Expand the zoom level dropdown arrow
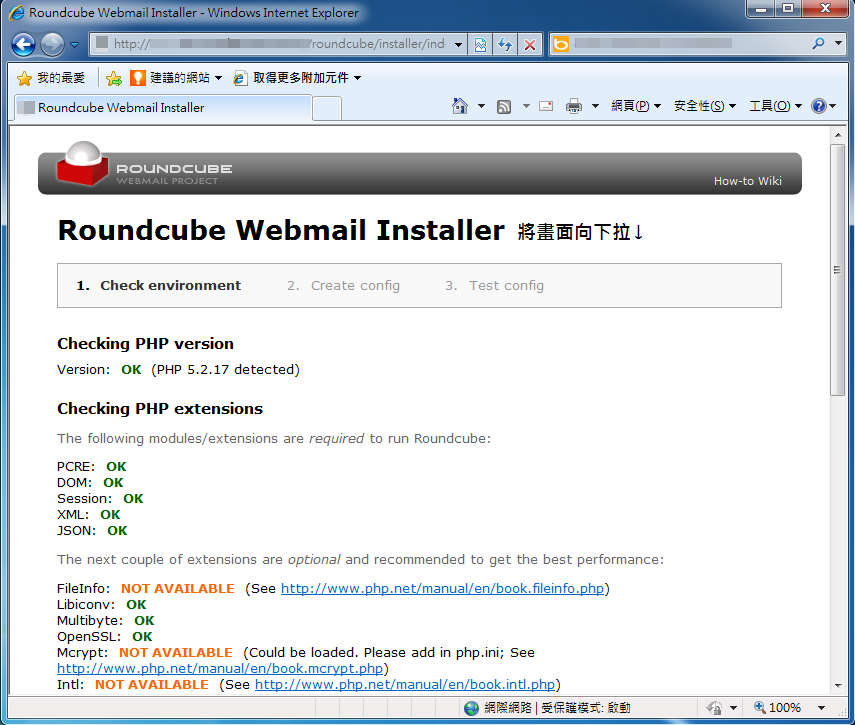This screenshot has height=725, width=855. (821, 708)
